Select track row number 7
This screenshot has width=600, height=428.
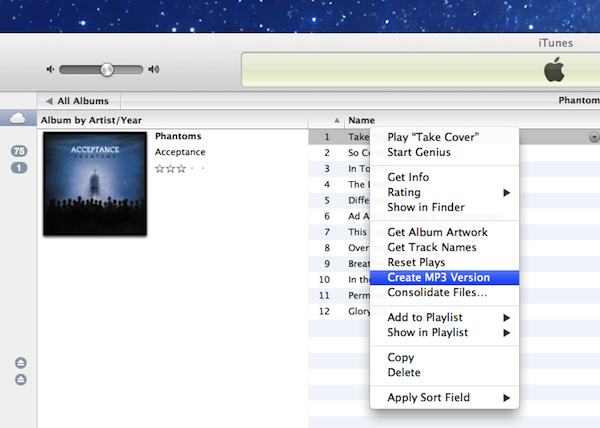(339, 232)
